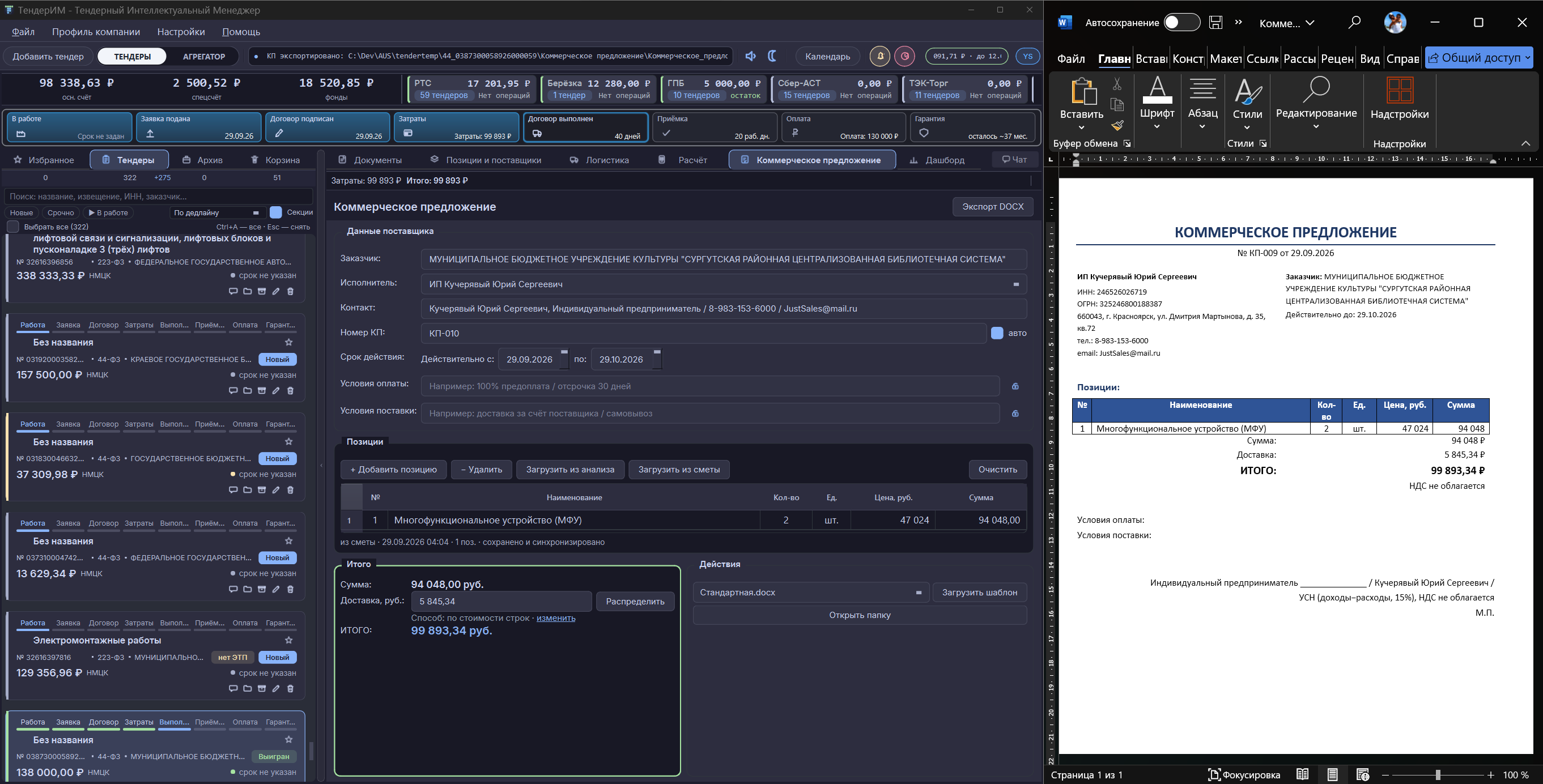
Task: Click the Распределить button
Action: tap(635, 602)
